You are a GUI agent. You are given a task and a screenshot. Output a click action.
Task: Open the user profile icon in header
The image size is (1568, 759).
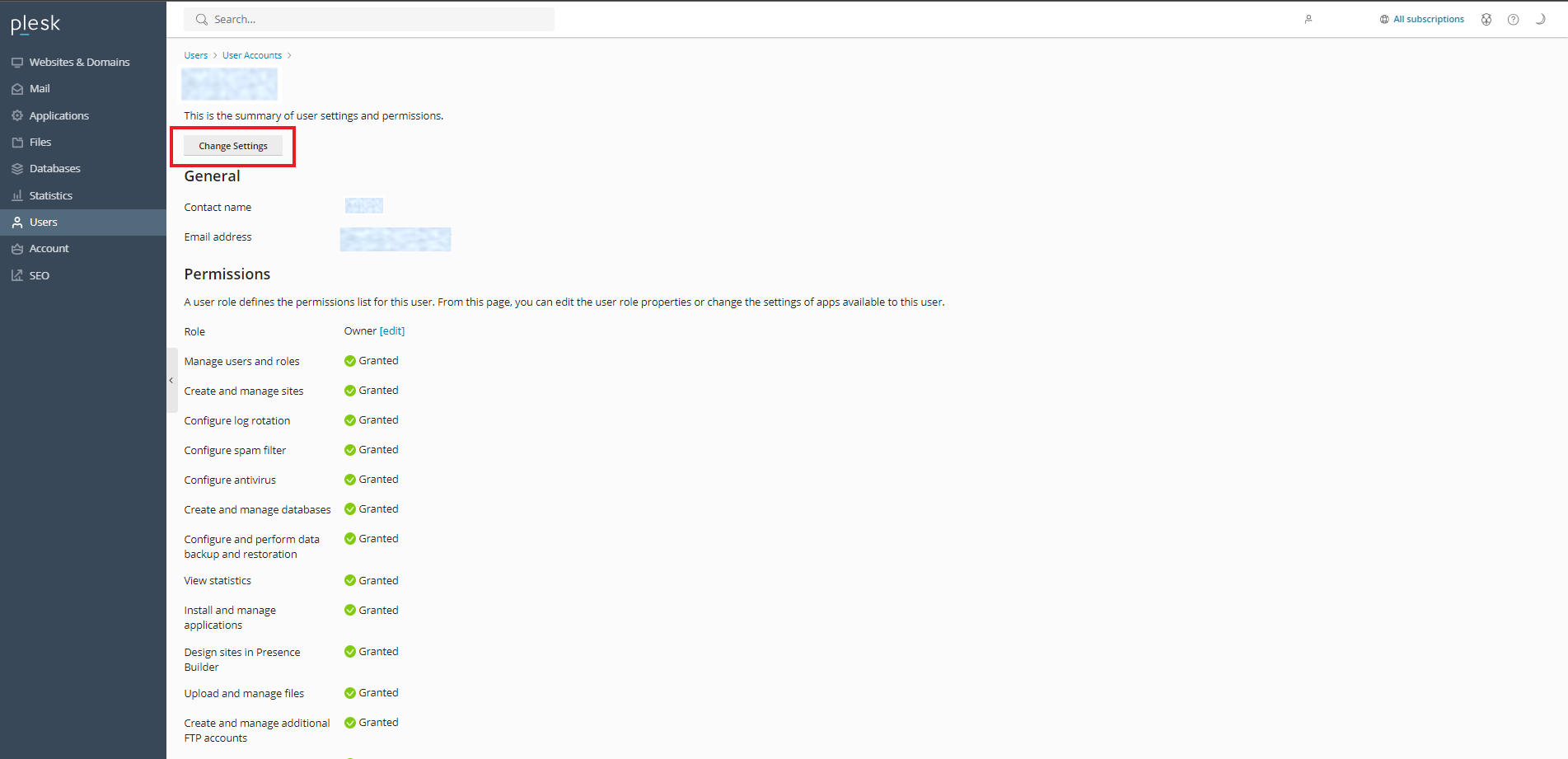point(1308,19)
